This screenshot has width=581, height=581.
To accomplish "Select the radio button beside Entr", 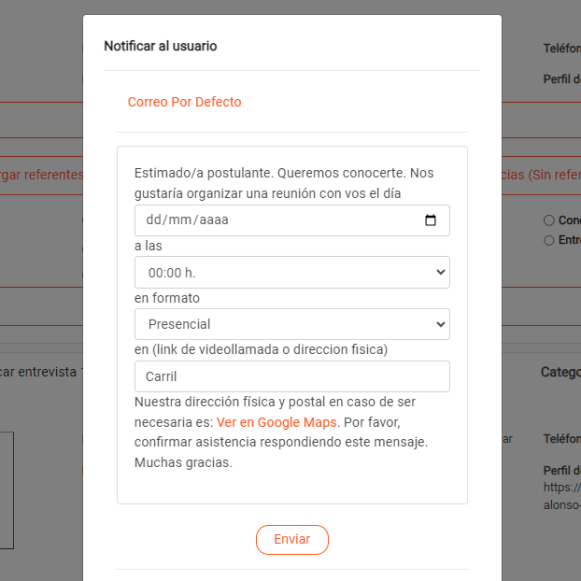I will click(x=549, y=240).
